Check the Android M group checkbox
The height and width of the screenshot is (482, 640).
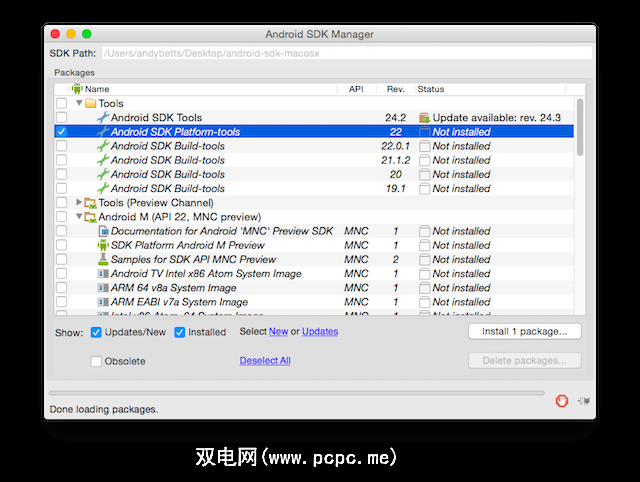point(62,217)
